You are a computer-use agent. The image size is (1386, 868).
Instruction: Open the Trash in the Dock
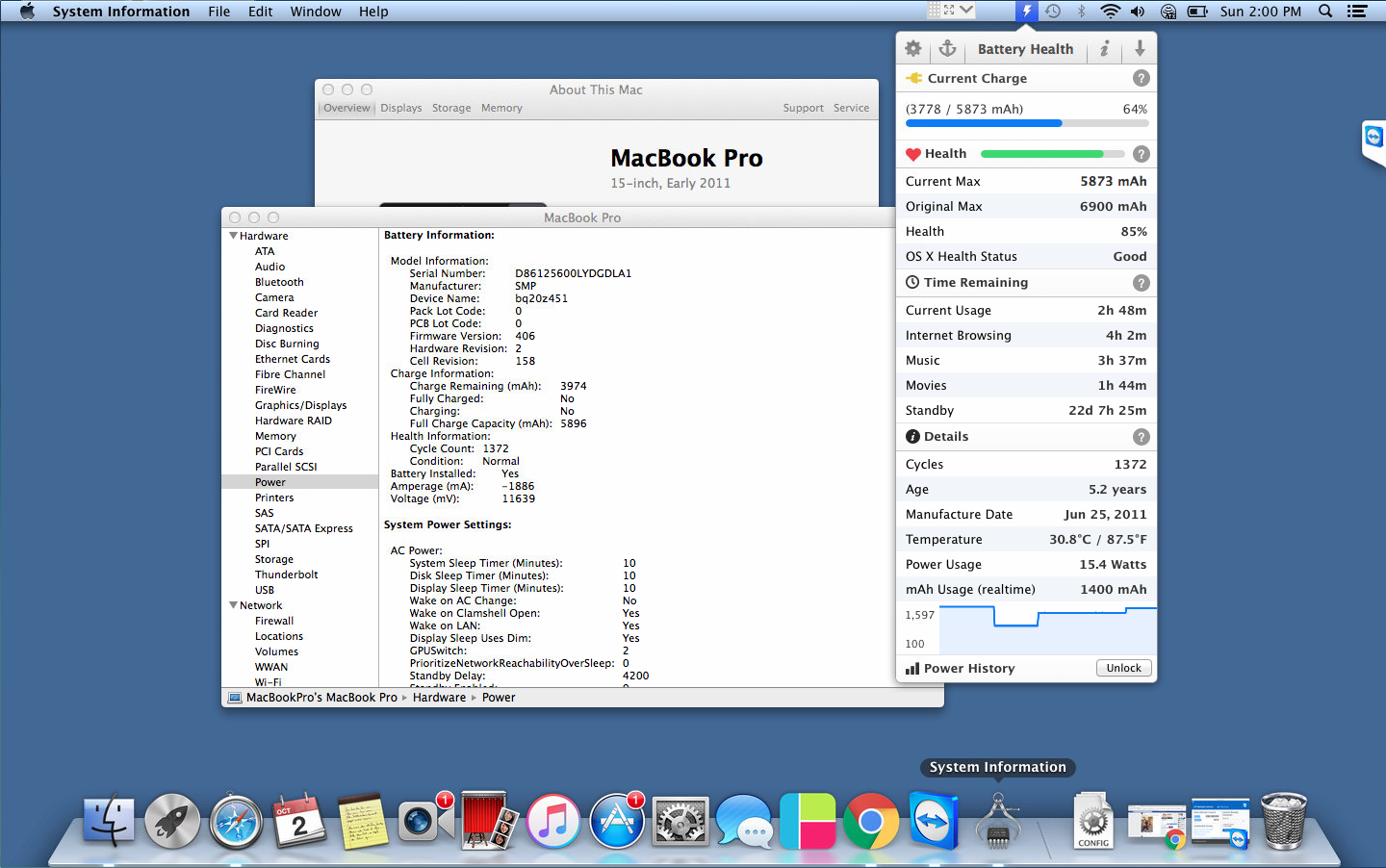(1284, 822)
